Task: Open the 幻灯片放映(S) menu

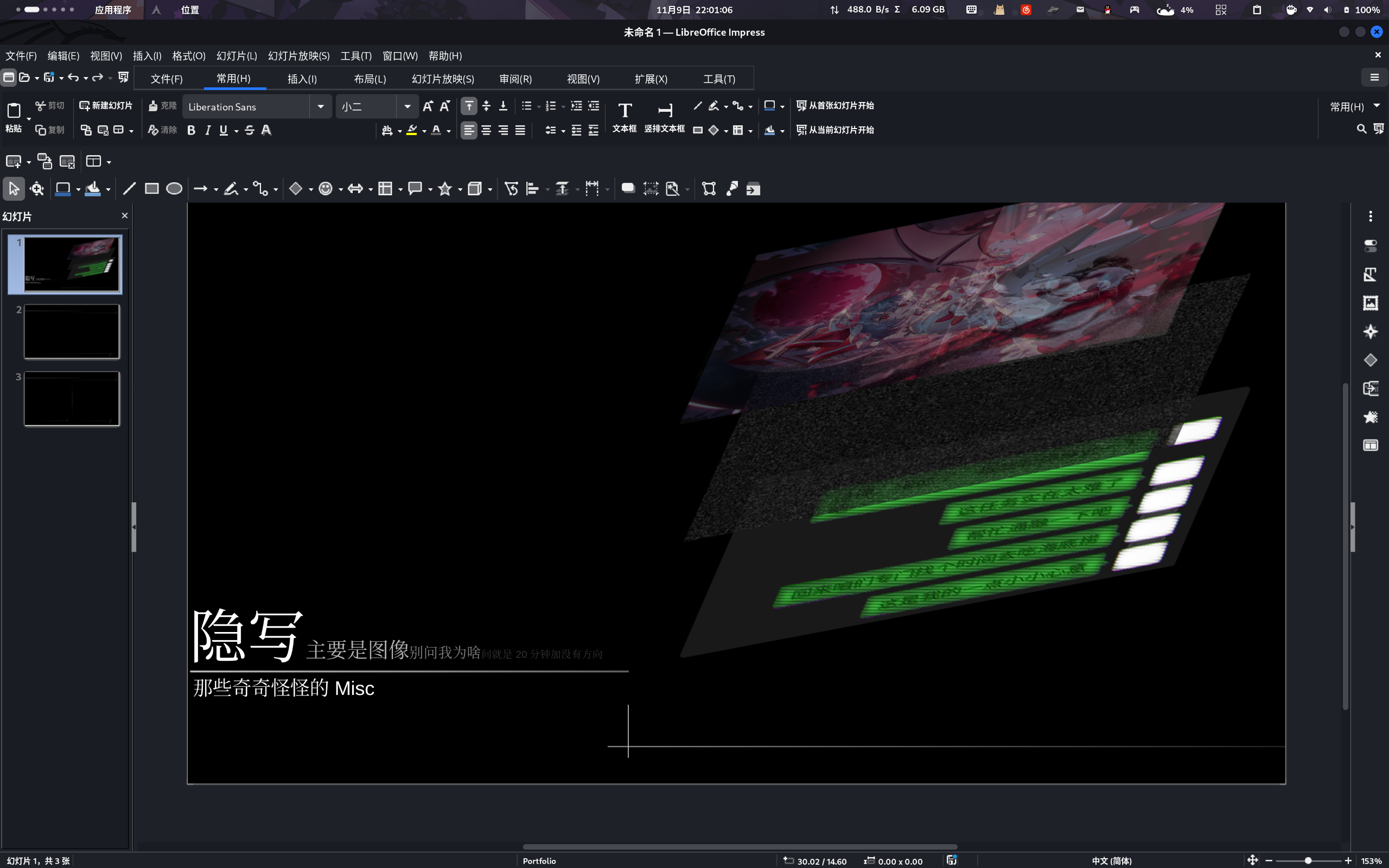Action: click(298, 56)
